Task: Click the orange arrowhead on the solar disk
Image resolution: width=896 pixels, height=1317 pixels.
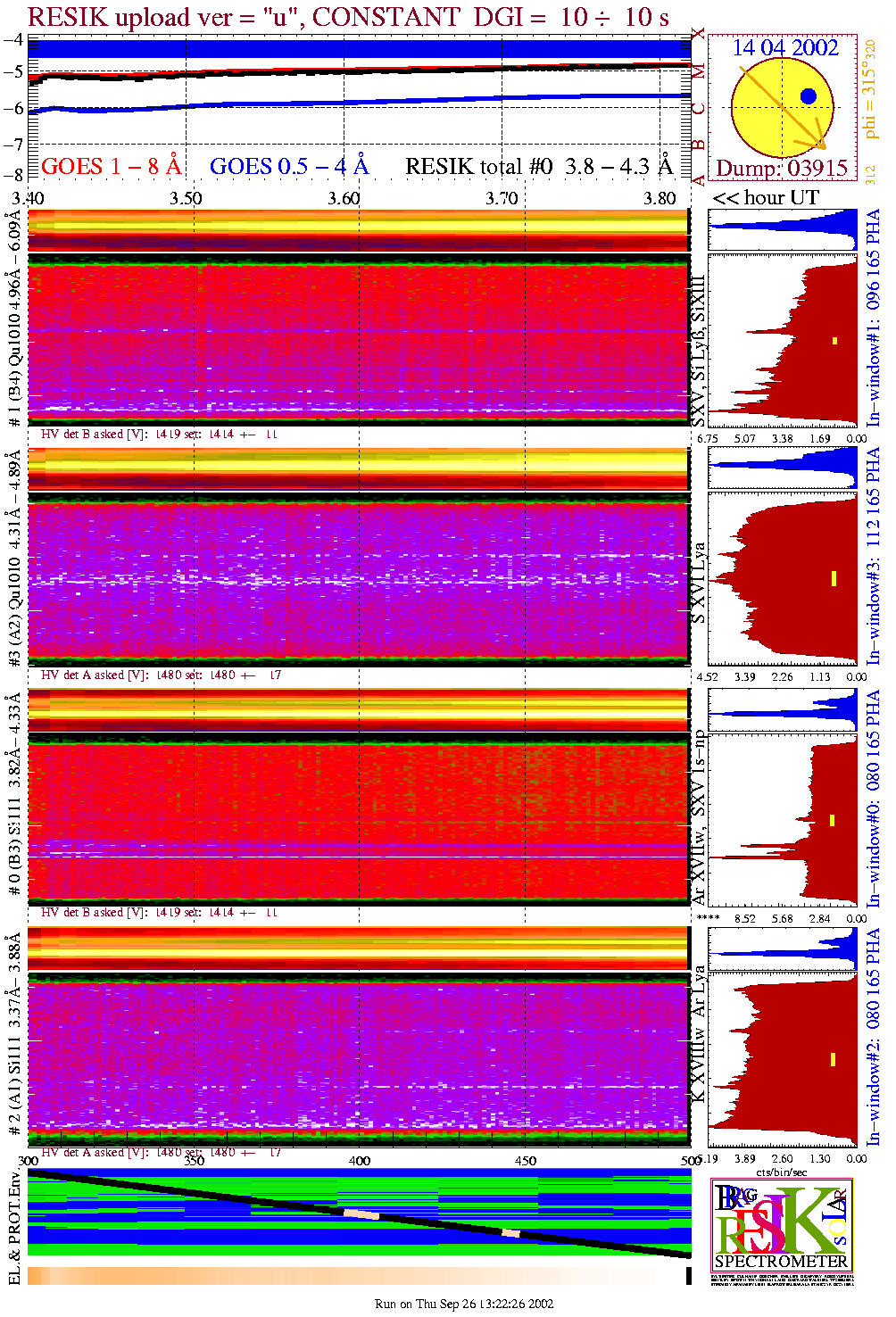Action: tap(818, 143)
